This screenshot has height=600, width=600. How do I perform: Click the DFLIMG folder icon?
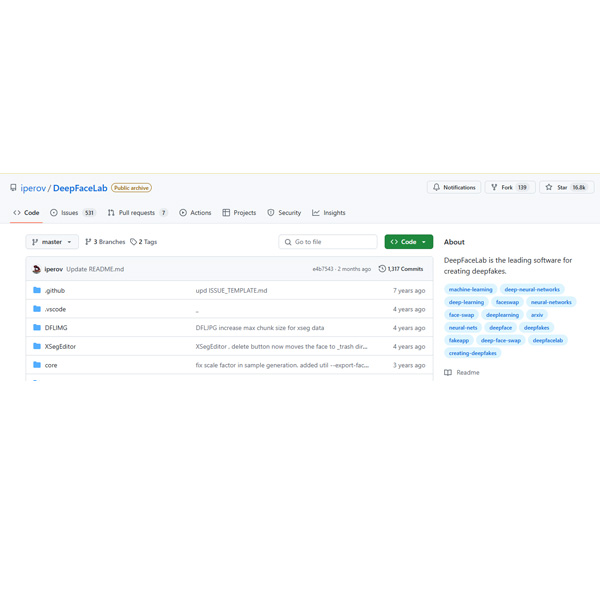pyautogui.click(x=37, y=328)
